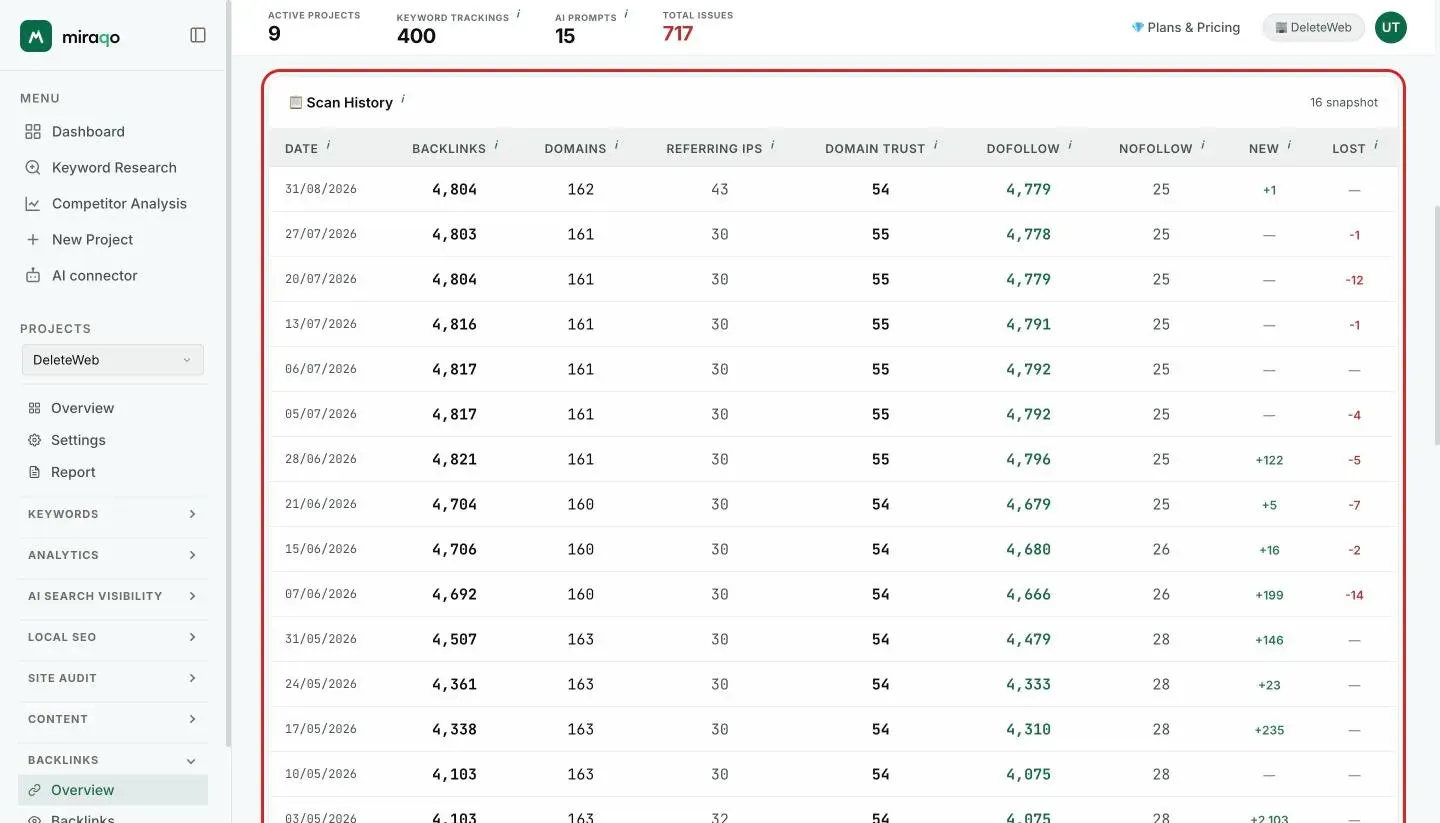The height and width of the screenshot is (823, 1440).
Task: Click the Dashboard grid icon
Action: coord(33,132)
